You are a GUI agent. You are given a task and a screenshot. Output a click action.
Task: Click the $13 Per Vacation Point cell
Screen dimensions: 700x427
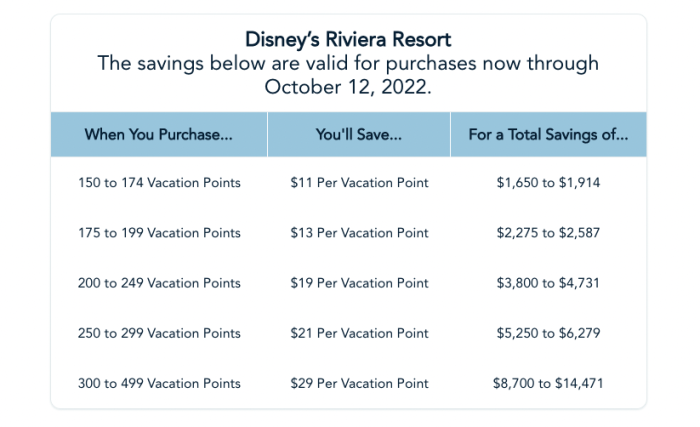(x=359, y=233)
